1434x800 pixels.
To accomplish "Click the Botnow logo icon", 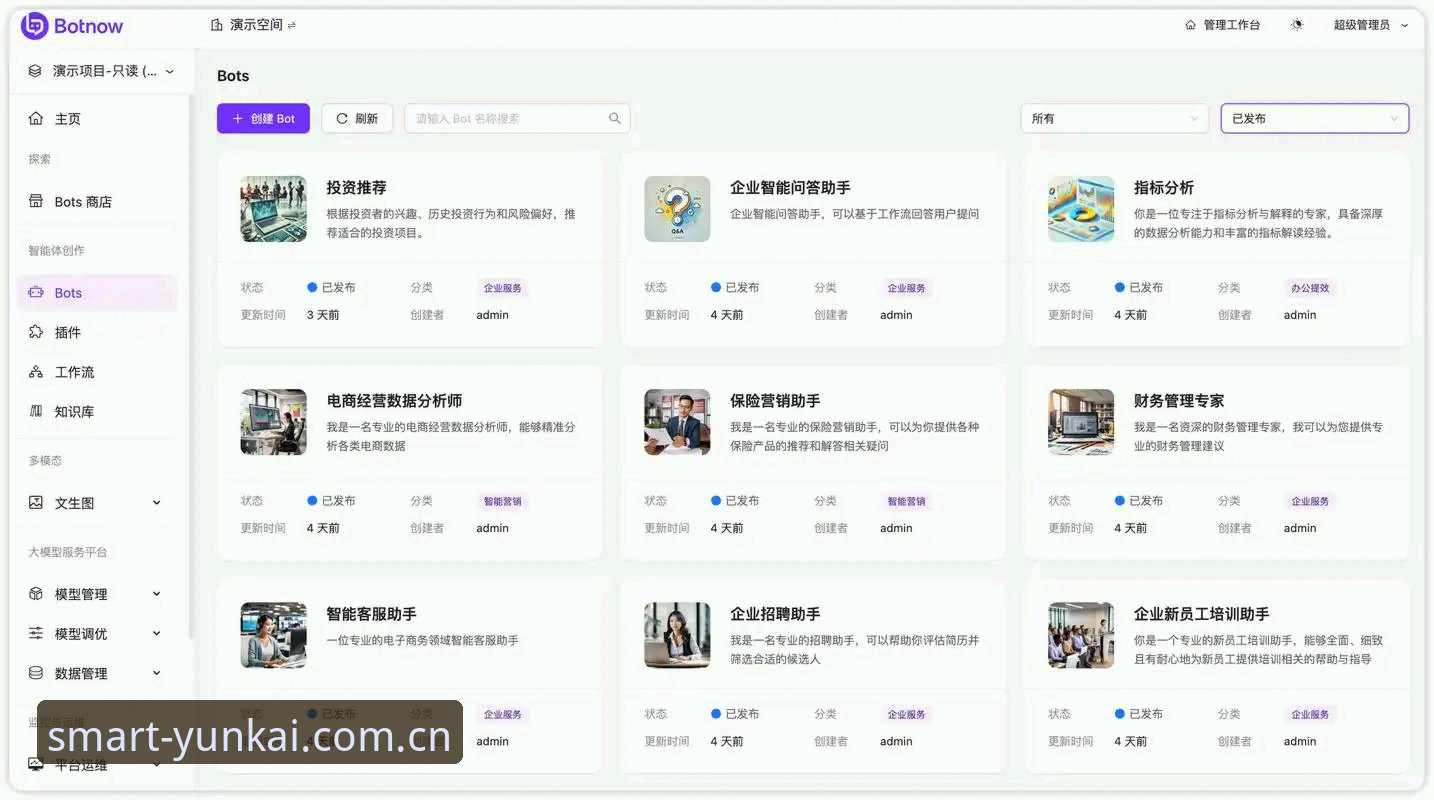I will click(x=34, y=26).
